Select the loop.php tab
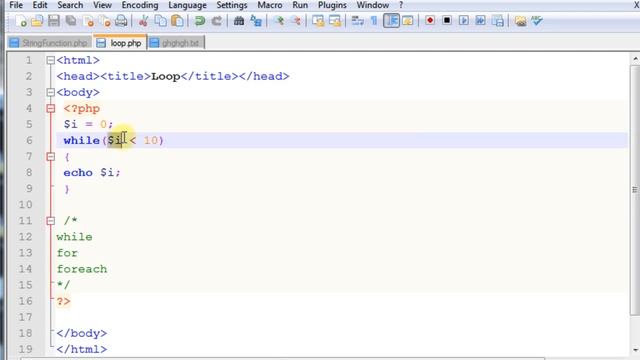 [120, 42]
